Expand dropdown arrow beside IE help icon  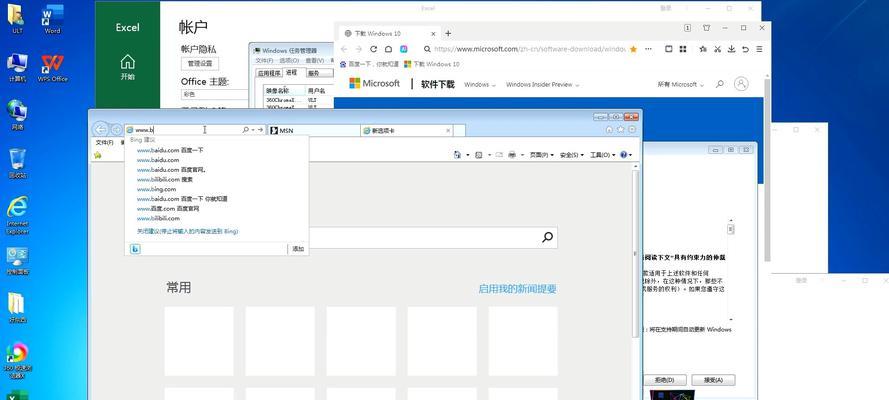[x=630, y=155]
